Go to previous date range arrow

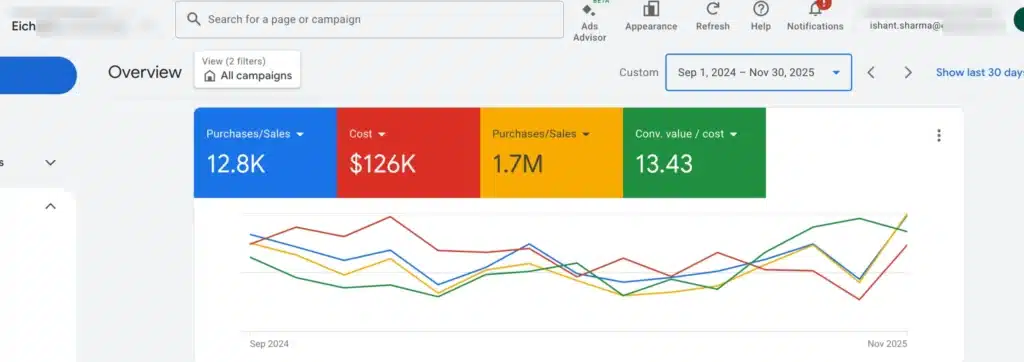[871, 73]
